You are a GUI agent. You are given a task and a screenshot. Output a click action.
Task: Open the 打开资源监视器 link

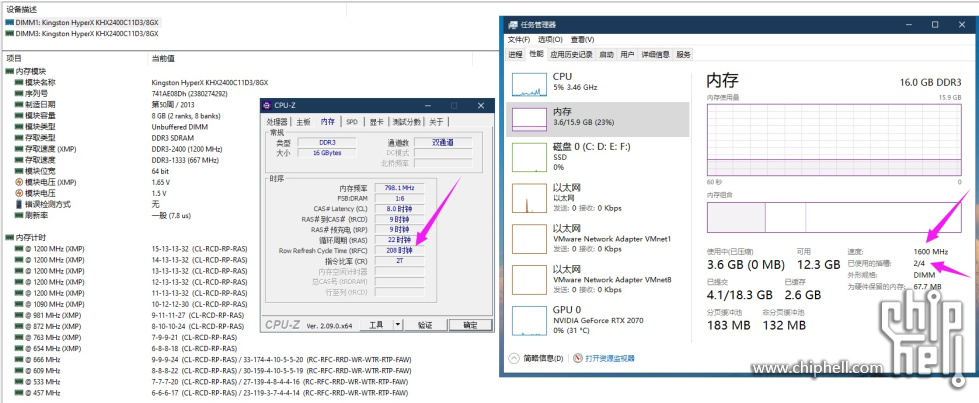point(609,359)
